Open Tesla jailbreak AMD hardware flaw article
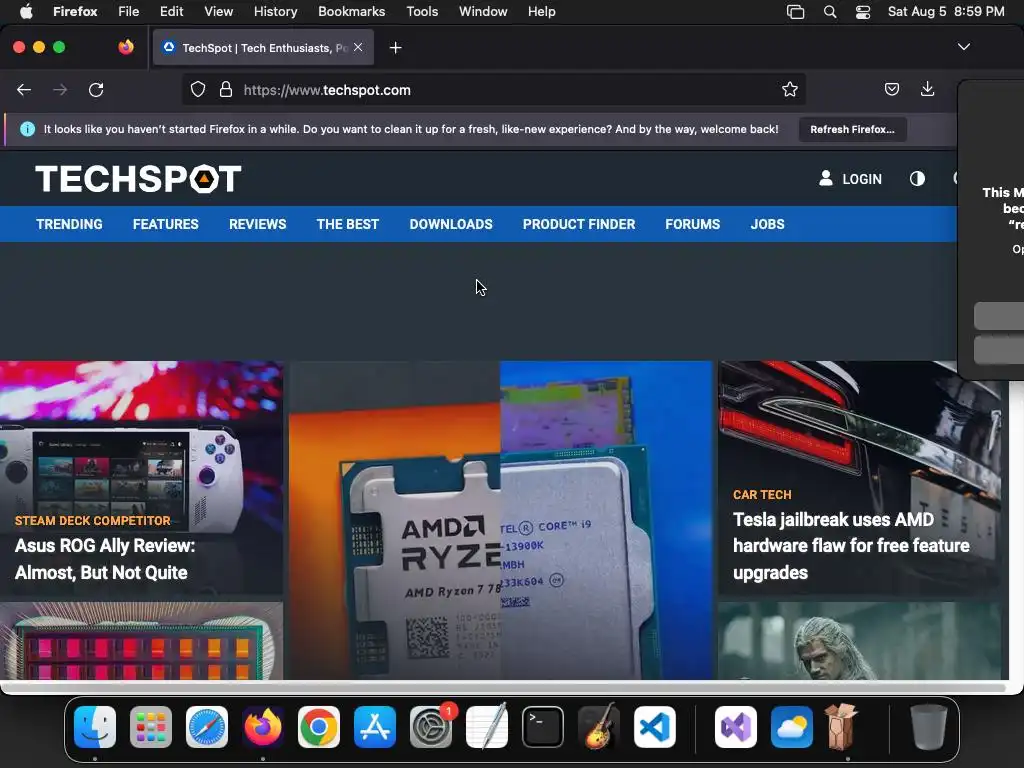1024x768 pixels. (x=851, y=546)
